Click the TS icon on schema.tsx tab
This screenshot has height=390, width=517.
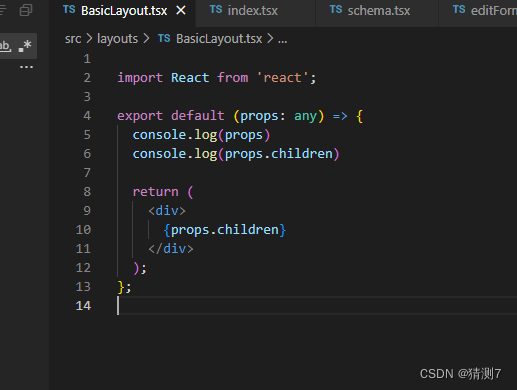[x=336, y=10]
